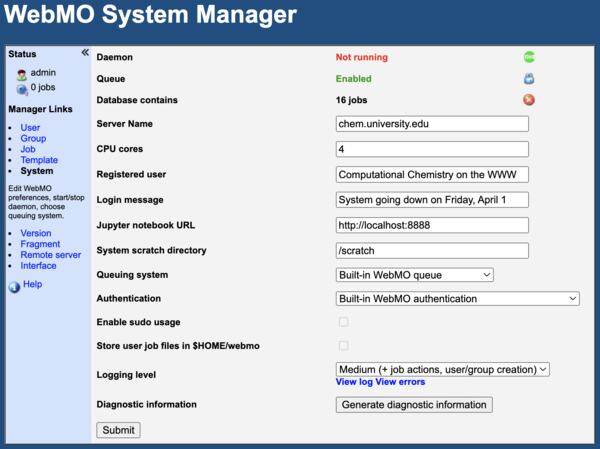Click the jobs globe icon in Status
600x449 pixels.
22,88
